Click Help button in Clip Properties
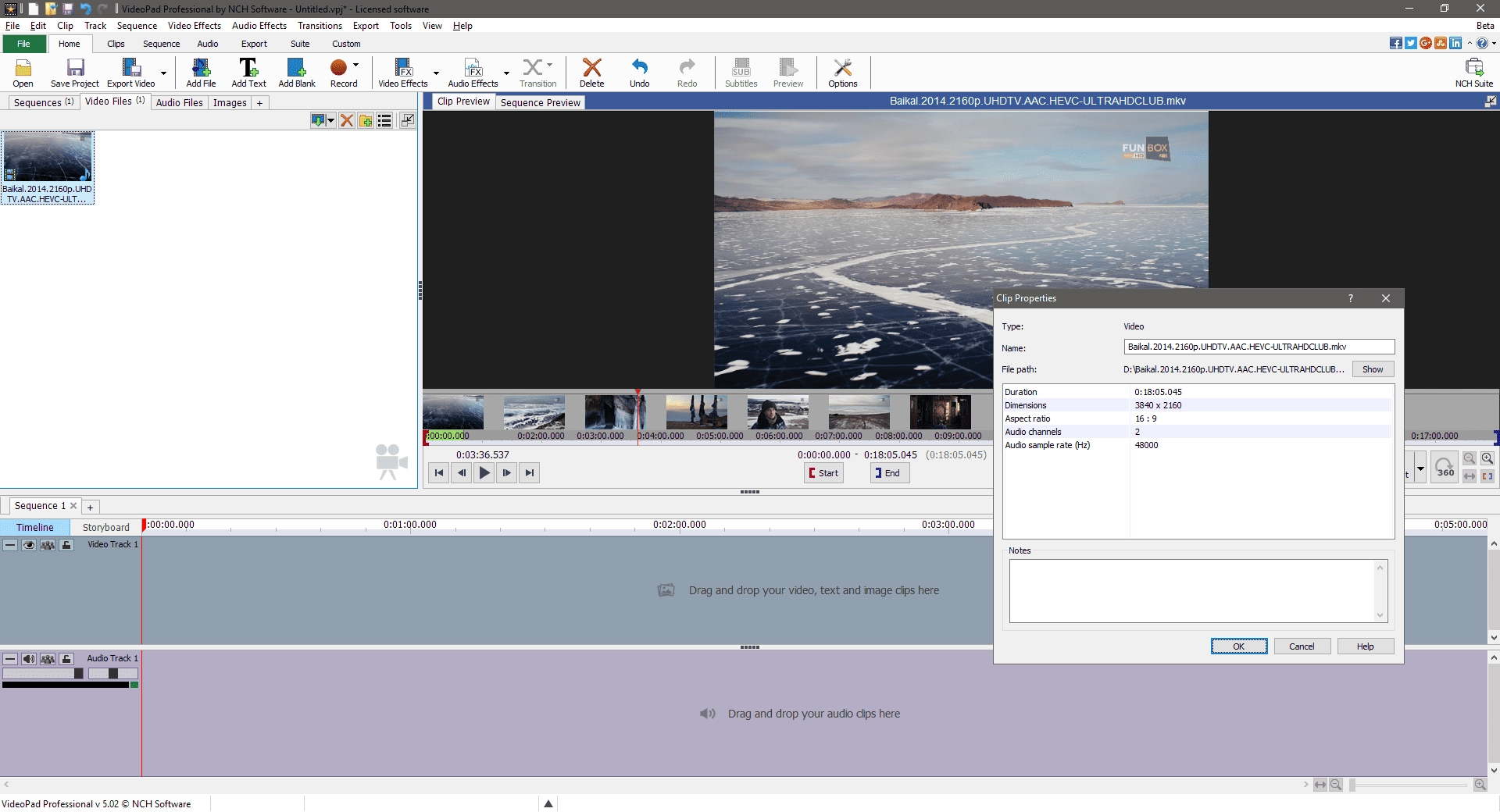The height and width of the screenshot is (812, 1500). [x=1365, y=646]
